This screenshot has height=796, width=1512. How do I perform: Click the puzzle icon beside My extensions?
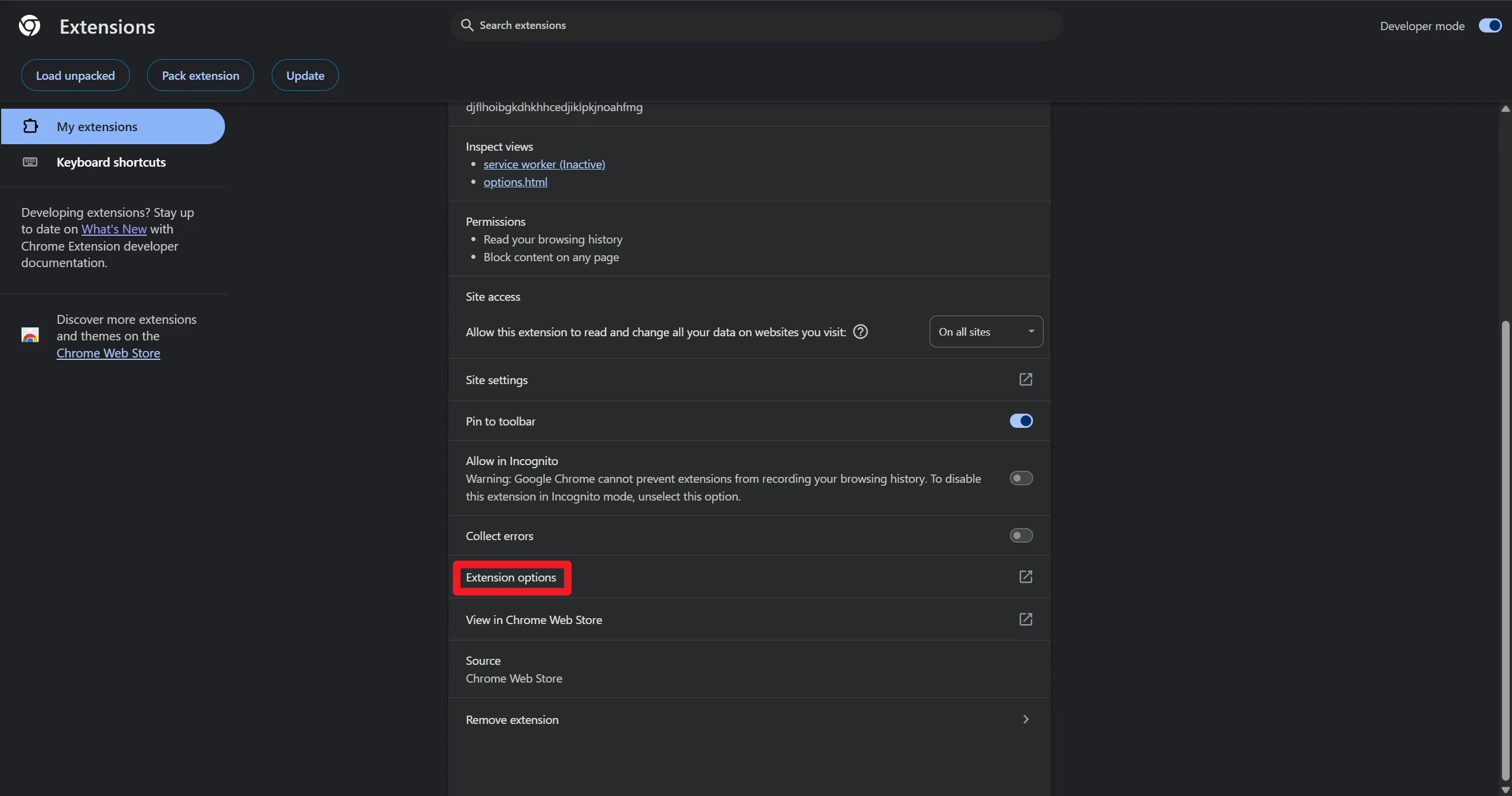click(30, 126)
